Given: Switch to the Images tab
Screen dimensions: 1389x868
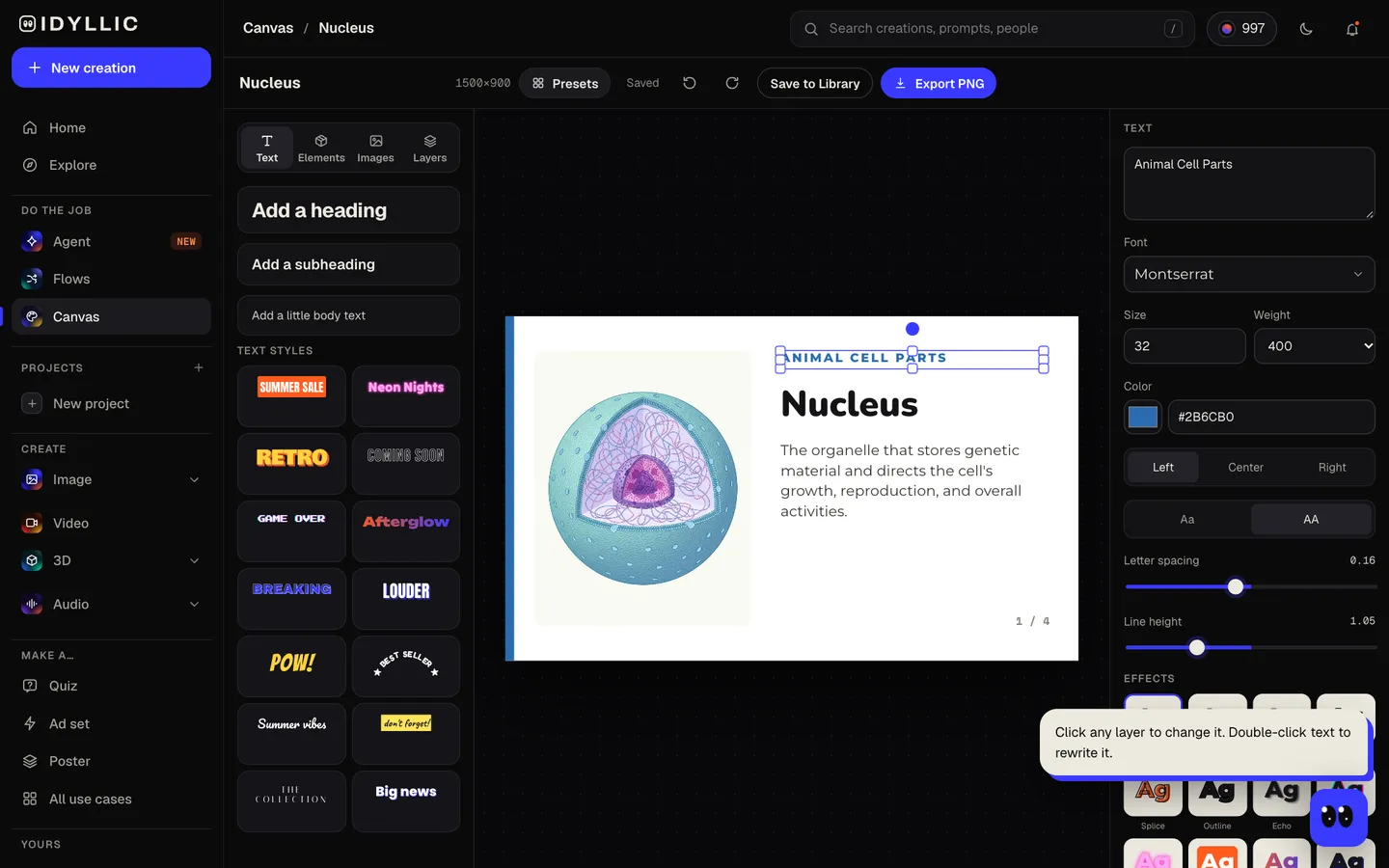Looking at the screenshot, I should (x=375, y=148).
